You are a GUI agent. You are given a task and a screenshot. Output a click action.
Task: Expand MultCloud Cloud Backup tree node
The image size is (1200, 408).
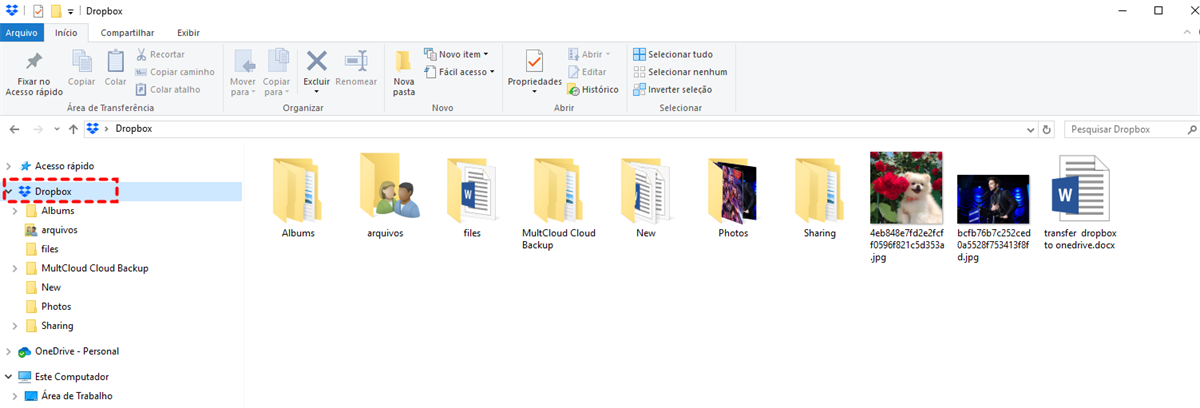(16, 268)
